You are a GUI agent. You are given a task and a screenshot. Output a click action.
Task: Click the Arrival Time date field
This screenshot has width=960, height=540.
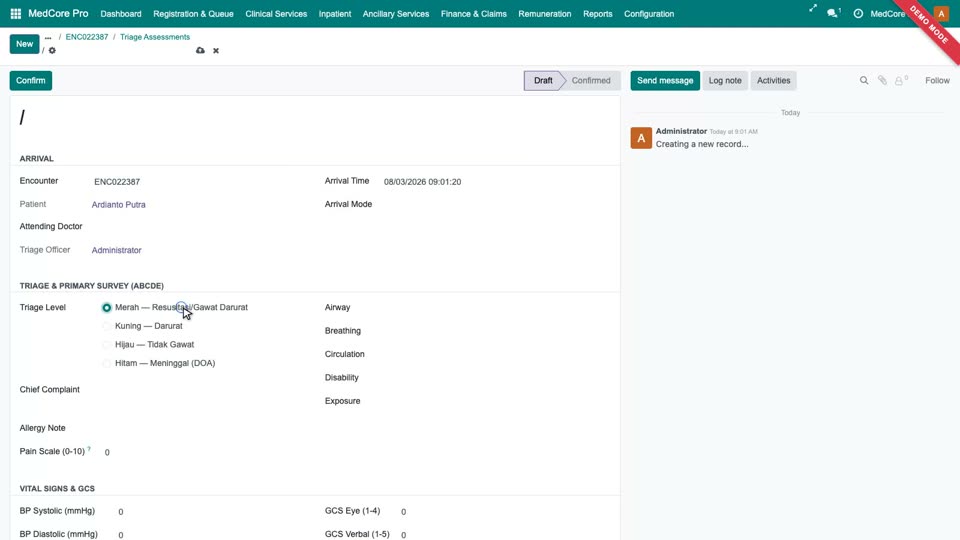(496, 182)
